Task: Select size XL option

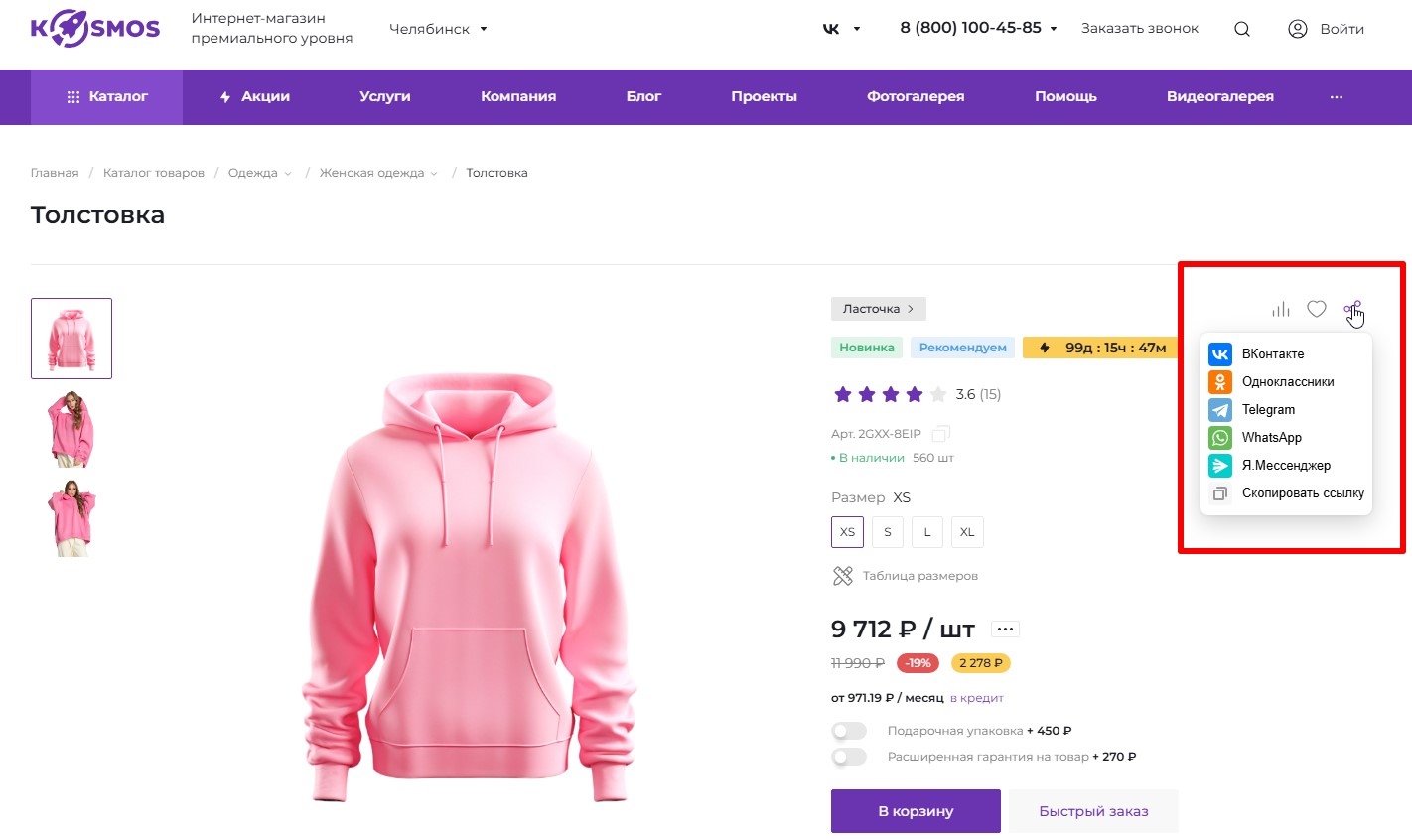Action: click(x=967, y=532)
